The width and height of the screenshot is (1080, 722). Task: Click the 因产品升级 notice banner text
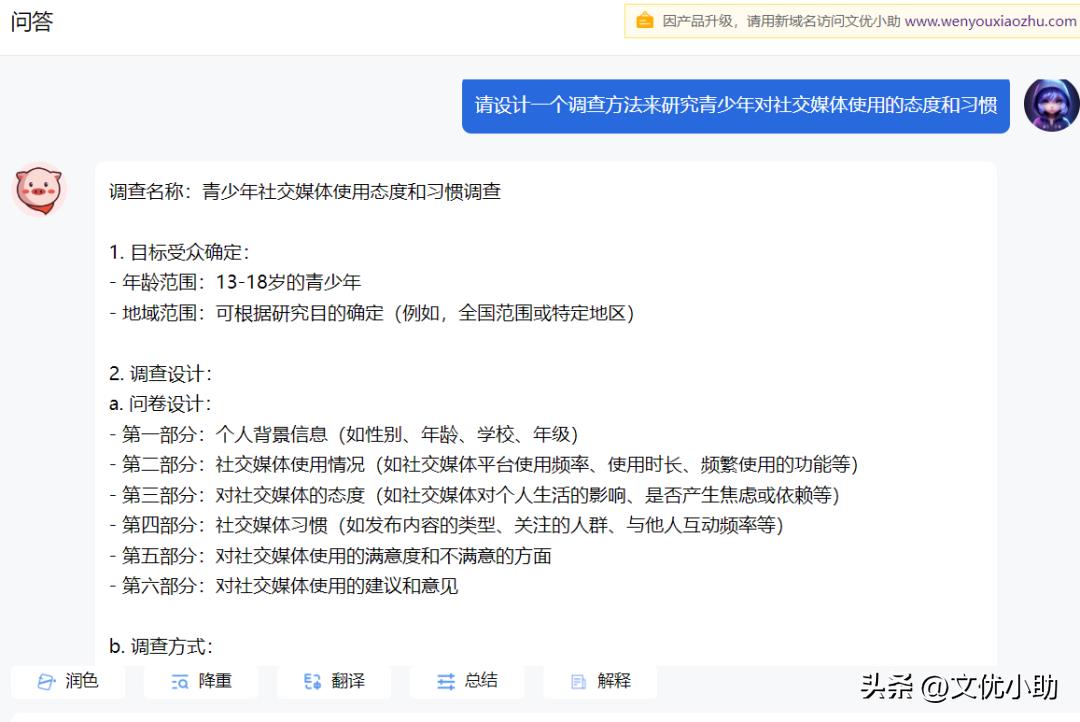[780, 21]
